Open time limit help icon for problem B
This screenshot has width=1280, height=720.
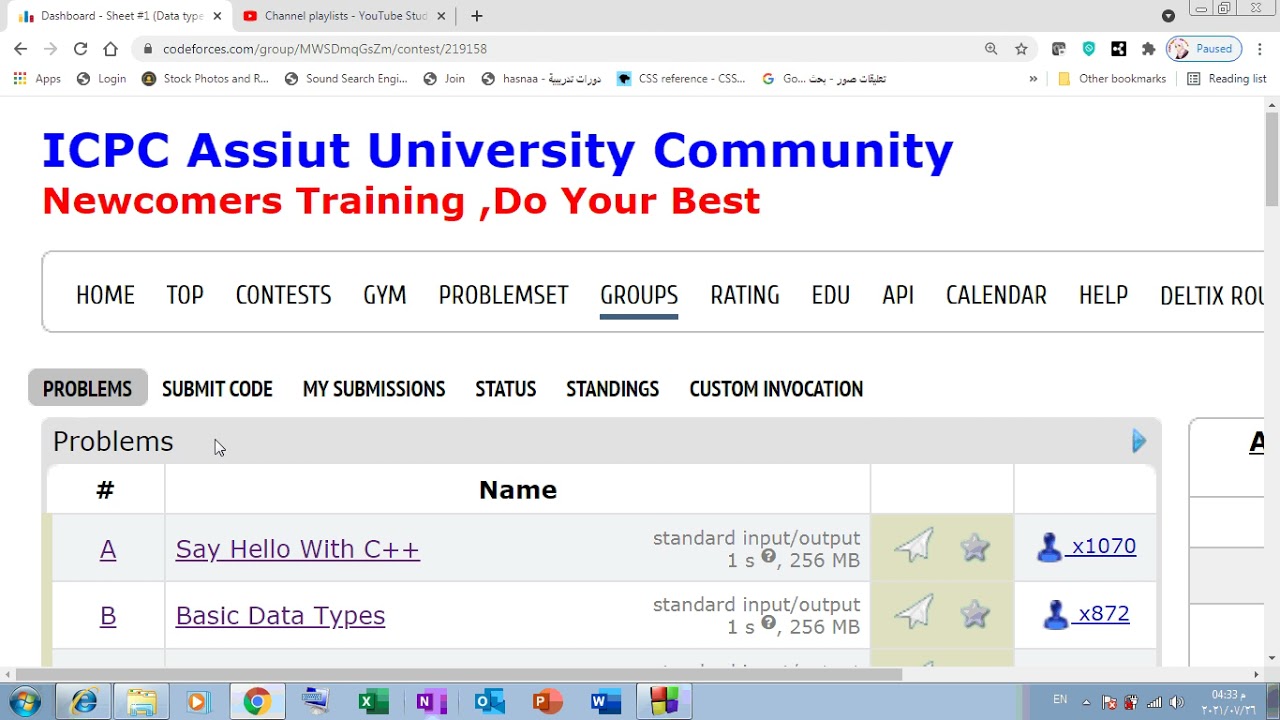click(x=768, y=623)
